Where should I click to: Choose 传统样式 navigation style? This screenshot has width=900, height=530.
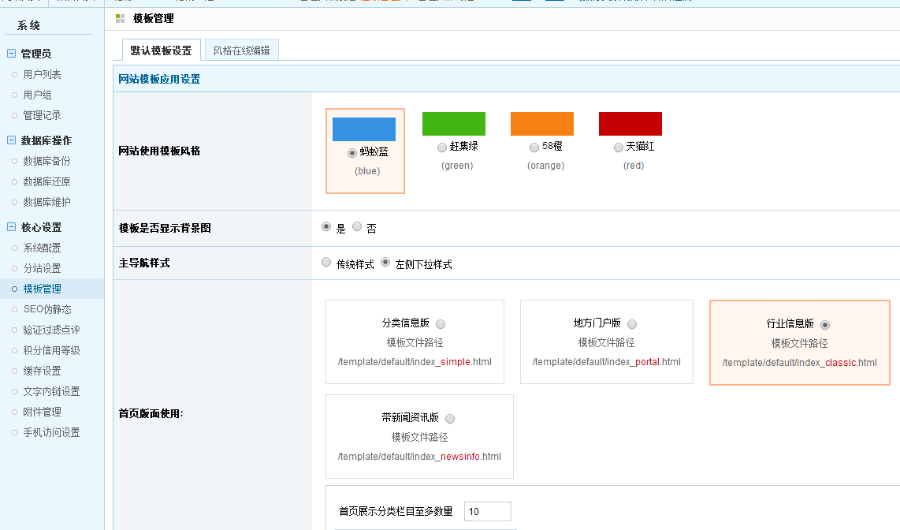(x=326, y=262)
